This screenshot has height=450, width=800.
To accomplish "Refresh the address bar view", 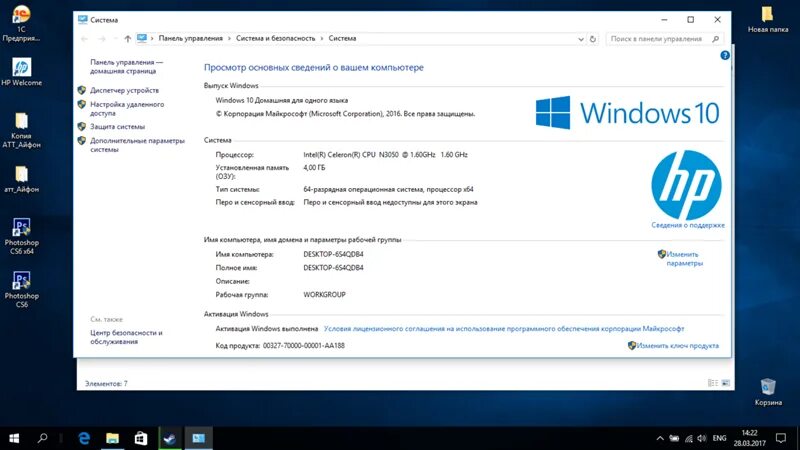I will click(592, 39).
